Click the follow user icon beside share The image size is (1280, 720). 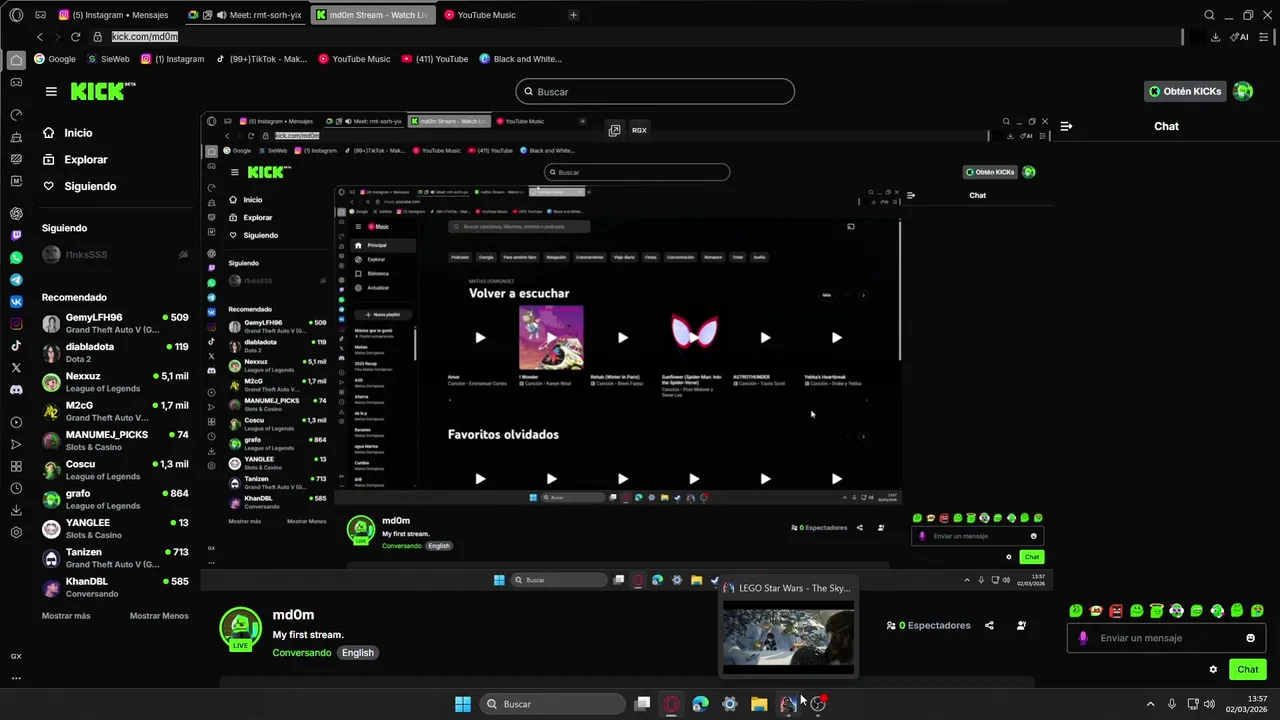click(1021, 626)
